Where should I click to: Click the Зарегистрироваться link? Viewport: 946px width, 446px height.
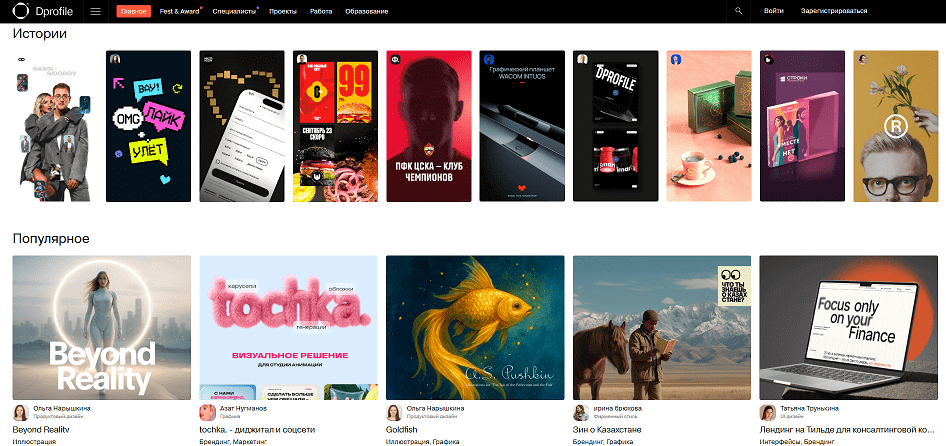pyautogui.click(x=834, y=11)
